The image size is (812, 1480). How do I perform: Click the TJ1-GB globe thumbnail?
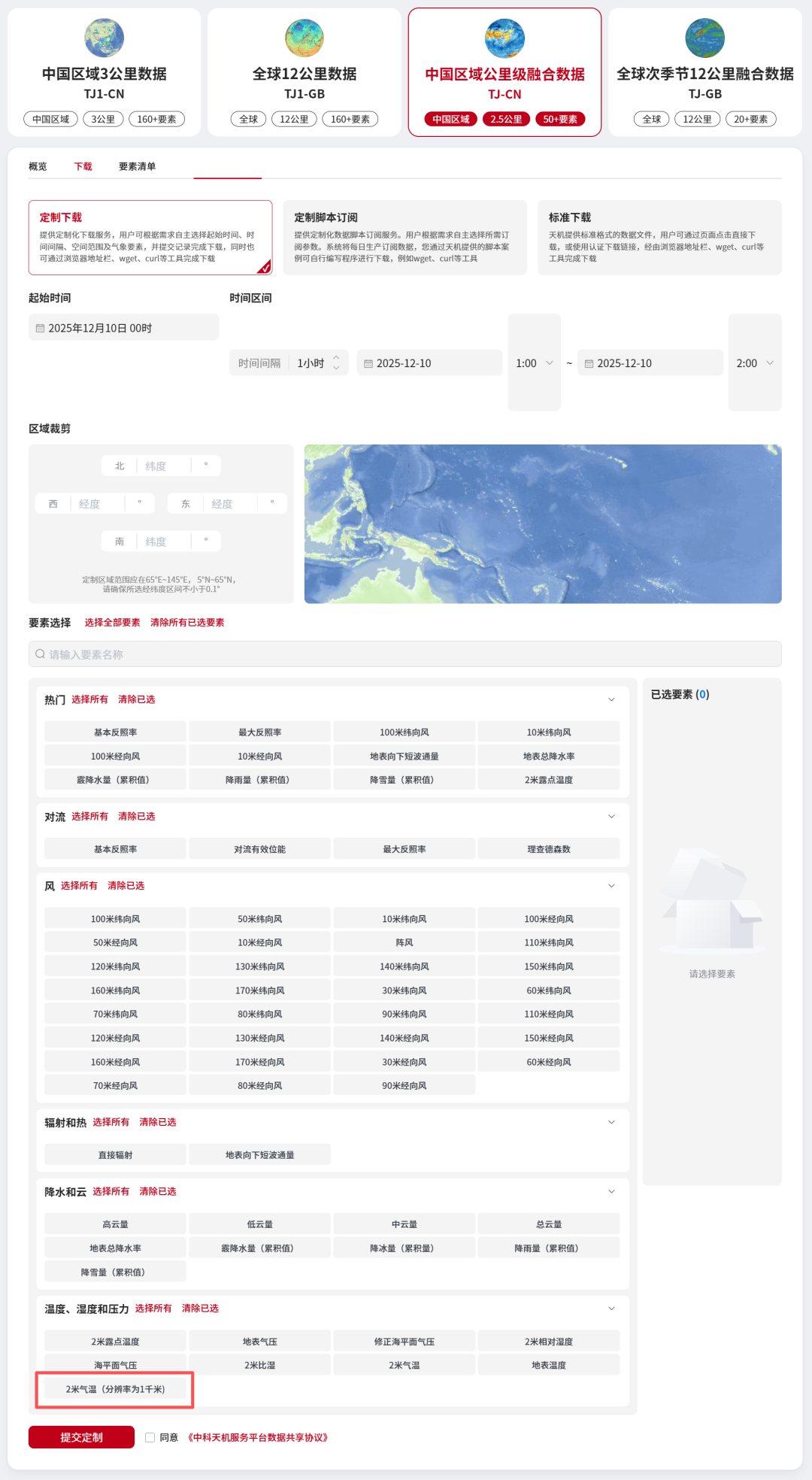304,38
